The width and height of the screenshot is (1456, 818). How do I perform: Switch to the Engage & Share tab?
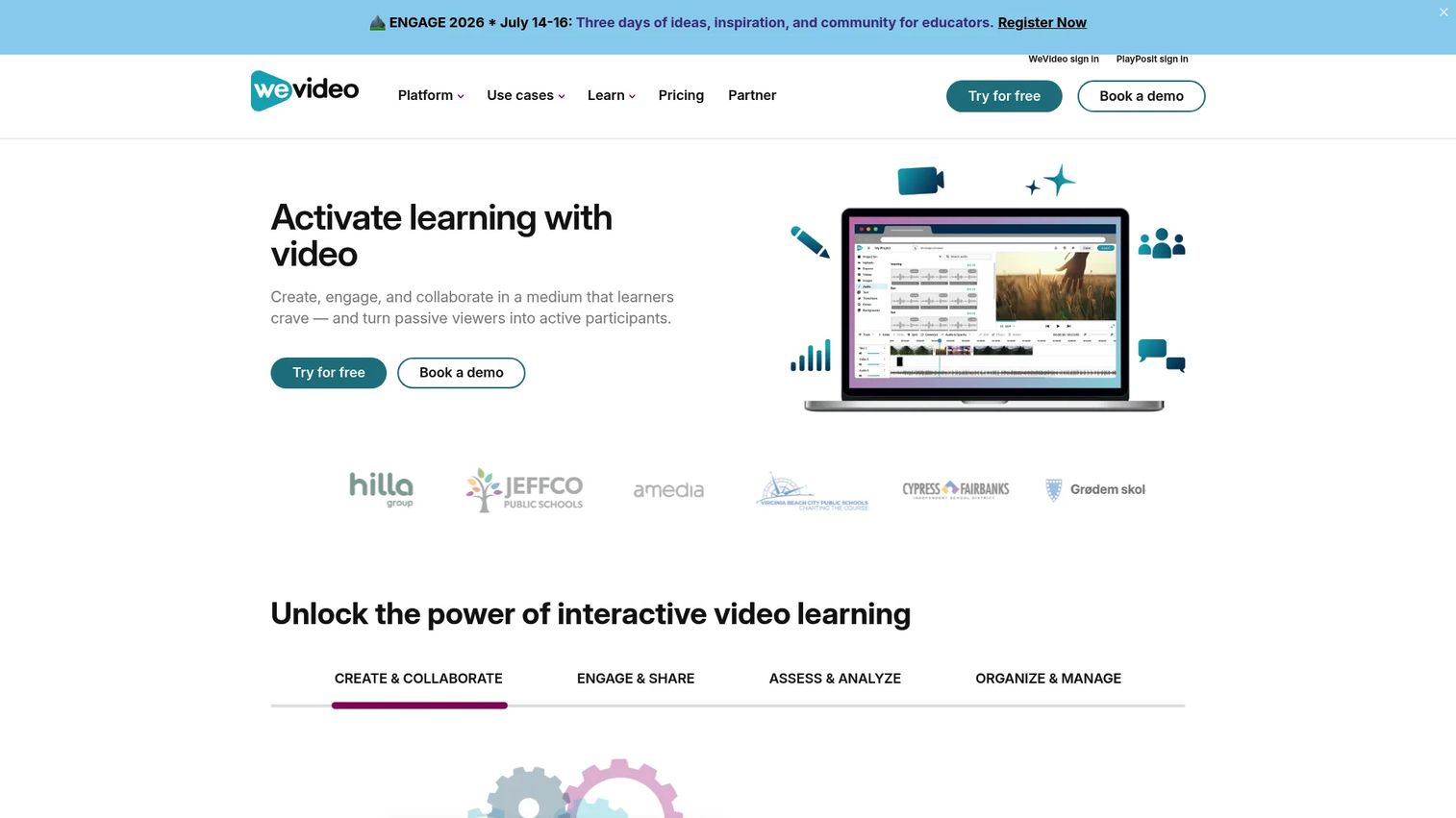636,679
